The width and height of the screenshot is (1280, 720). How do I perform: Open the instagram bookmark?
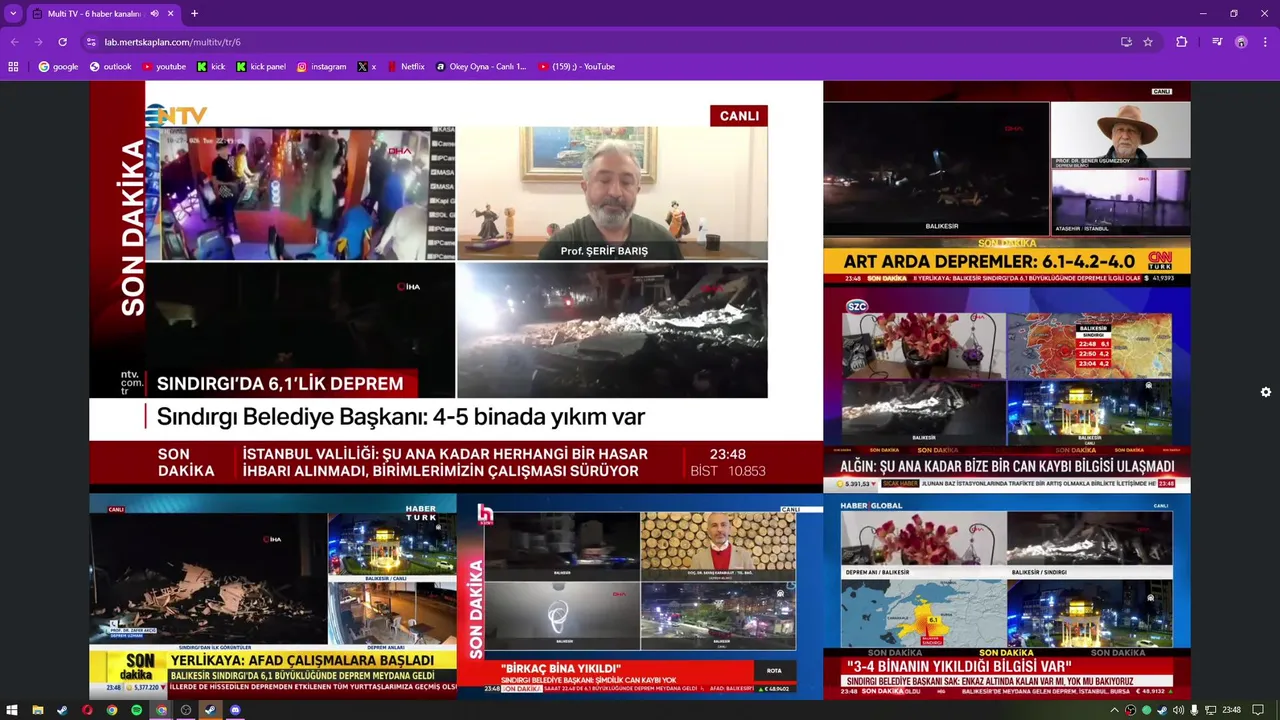(x=321, y=67)
